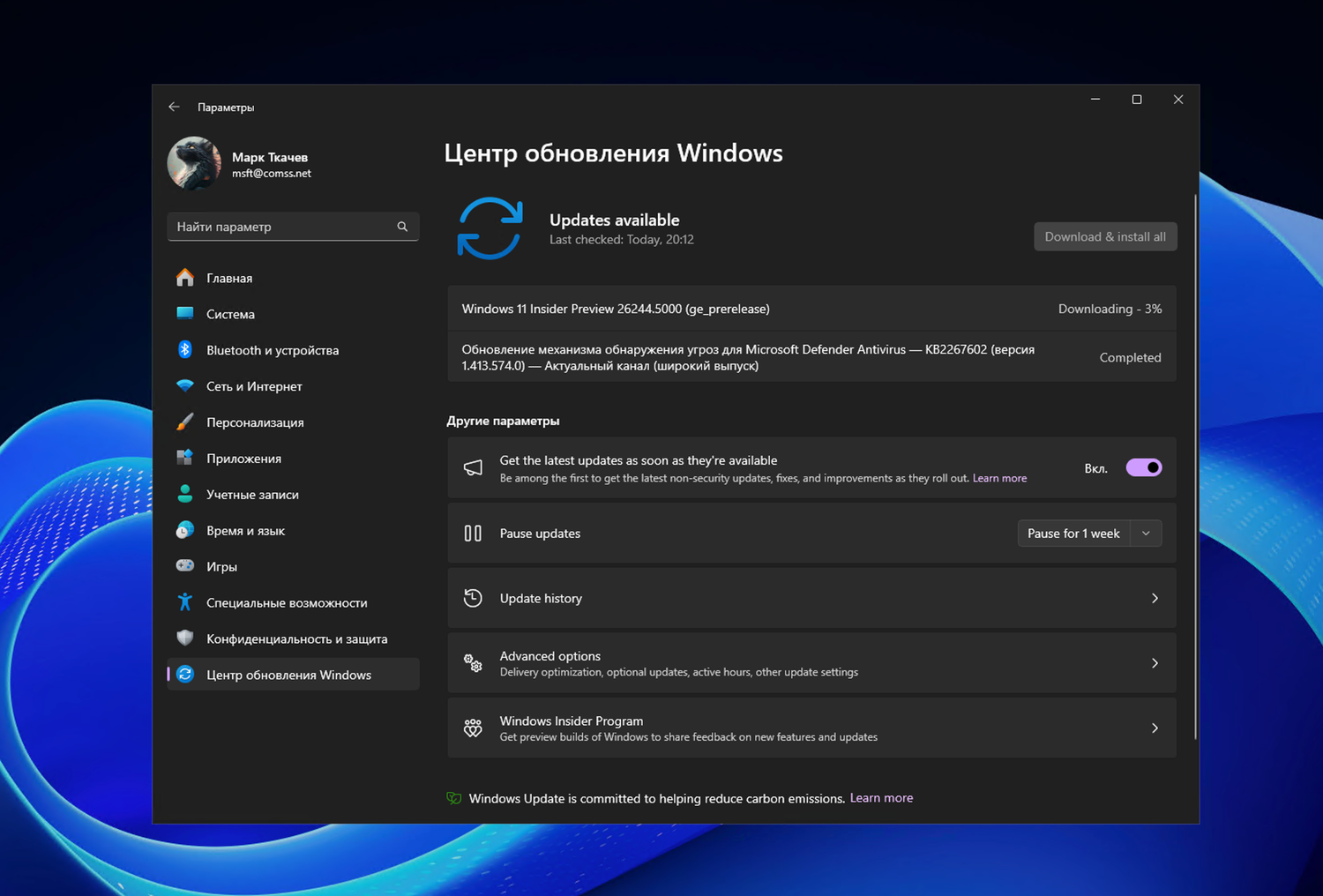Click the search magnifier in Найти параметр
The height and width of the screenshot is (896, 1323).
402,227
